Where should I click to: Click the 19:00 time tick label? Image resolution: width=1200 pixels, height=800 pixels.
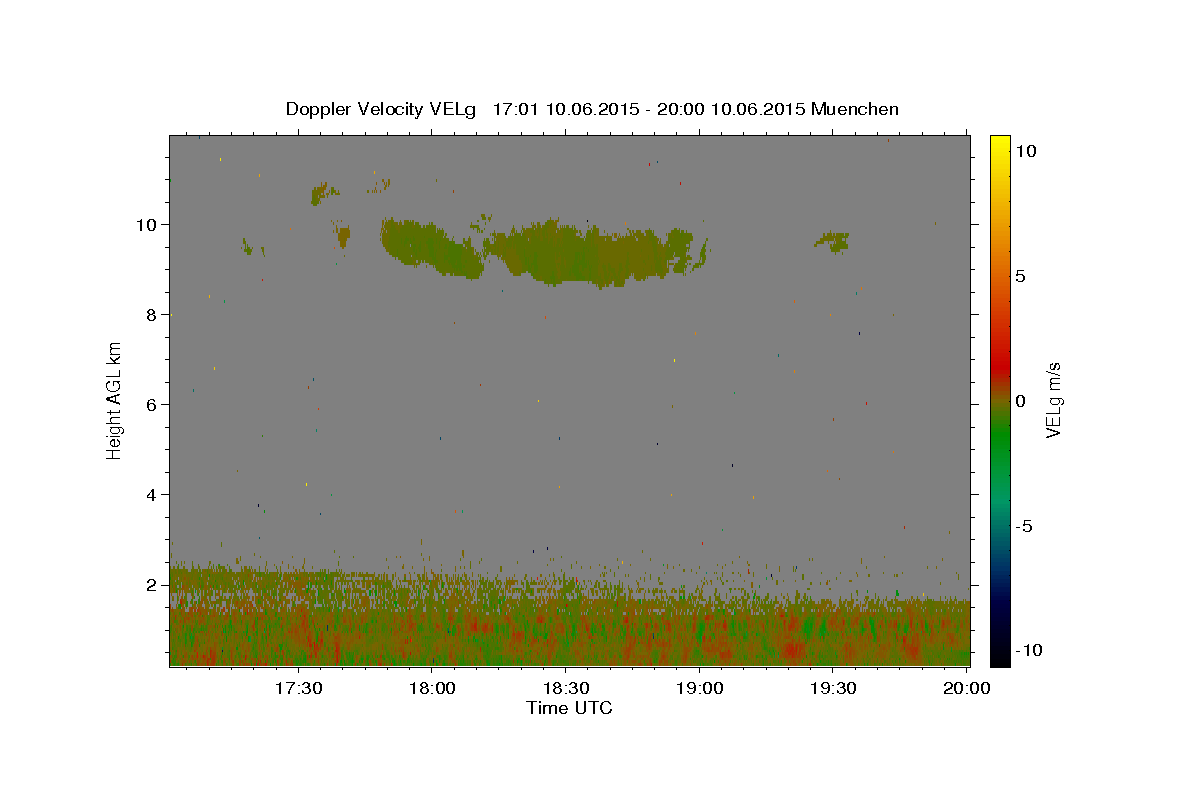click(x=700, y=688)
